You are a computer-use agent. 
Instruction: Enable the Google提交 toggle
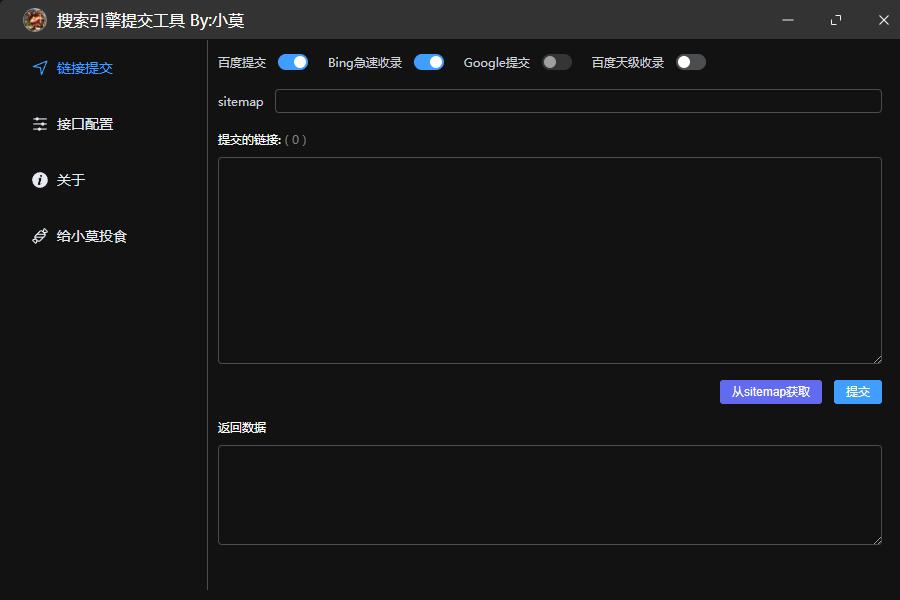coord(557,62)
